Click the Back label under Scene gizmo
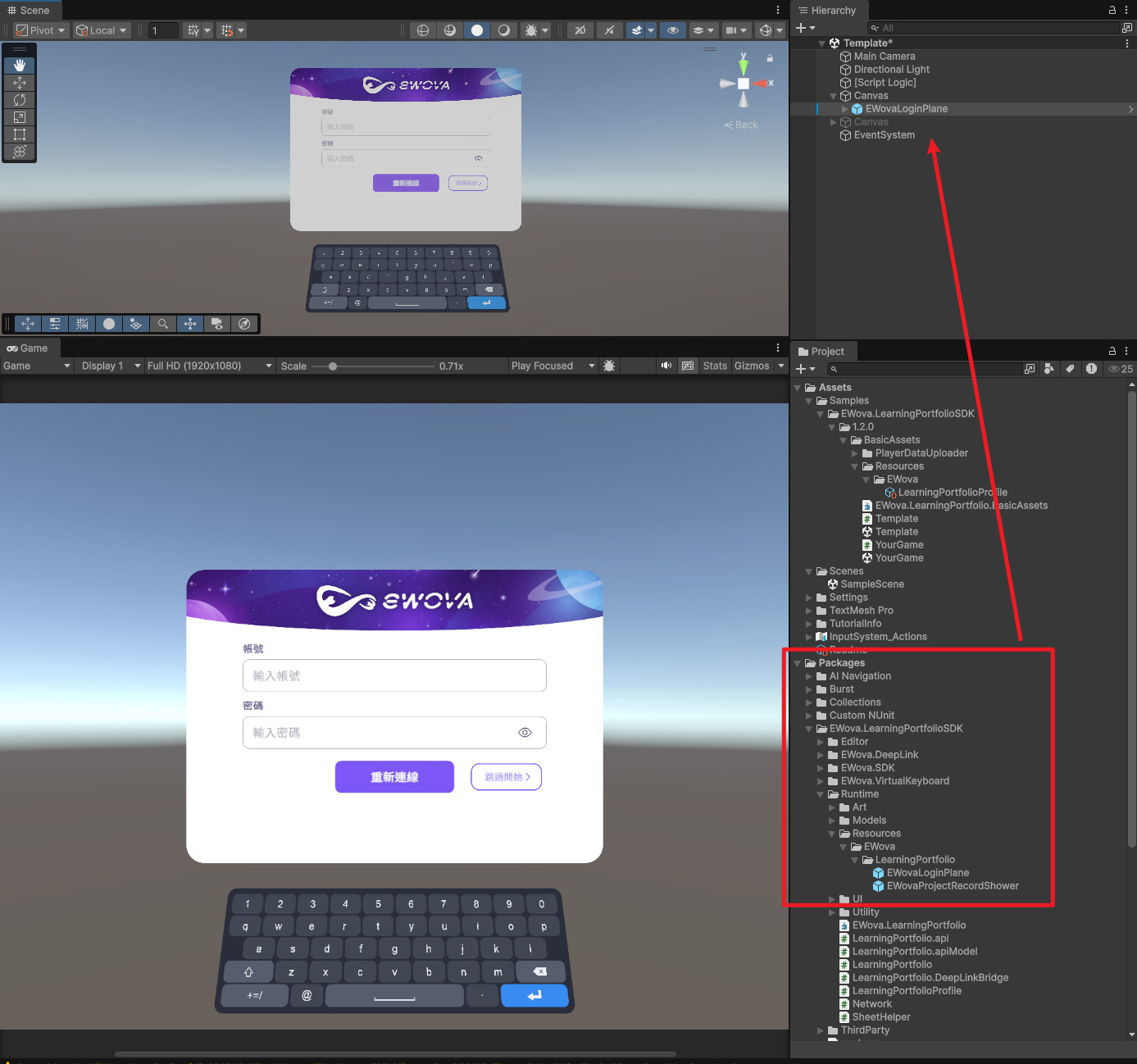The image size is (1137, 1064). point(741,125)
